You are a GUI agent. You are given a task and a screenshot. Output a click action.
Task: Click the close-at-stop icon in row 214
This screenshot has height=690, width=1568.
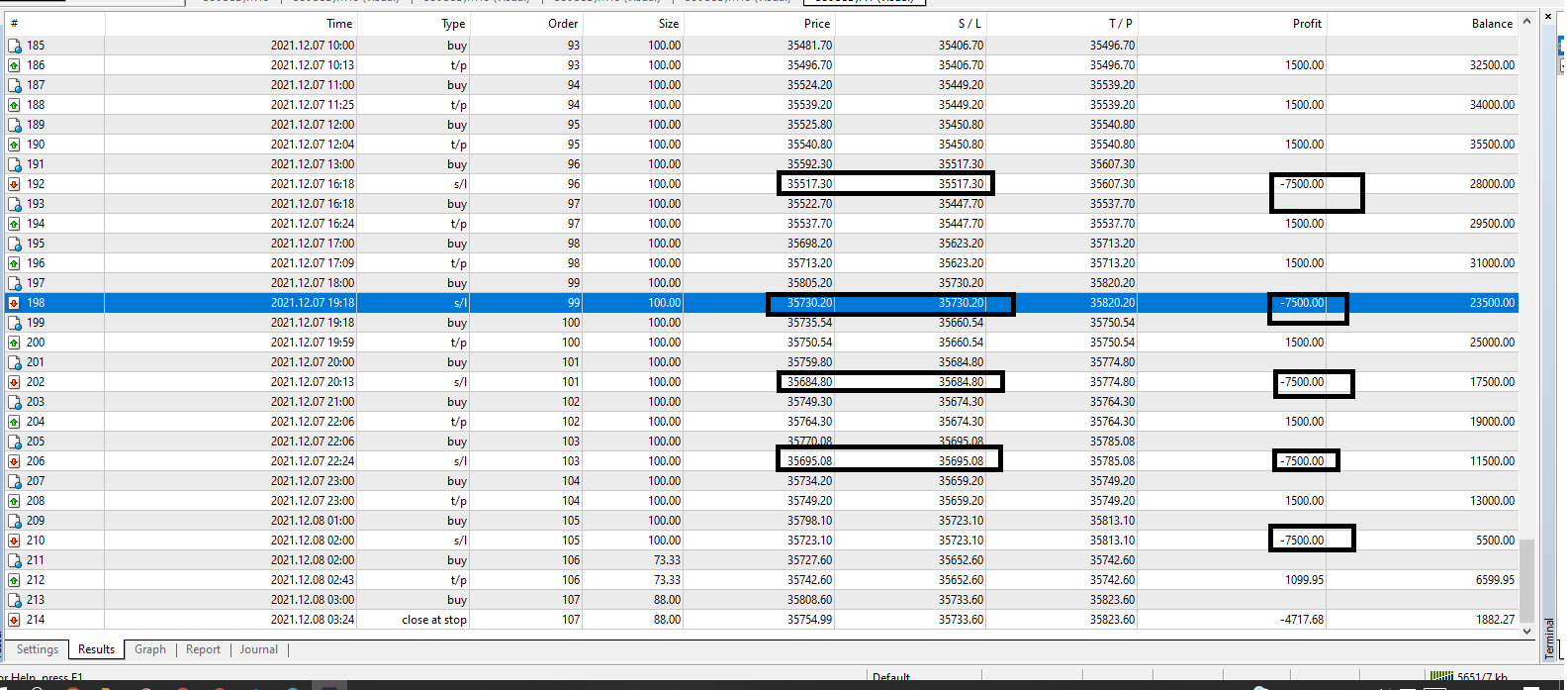(x=14, y=620)
